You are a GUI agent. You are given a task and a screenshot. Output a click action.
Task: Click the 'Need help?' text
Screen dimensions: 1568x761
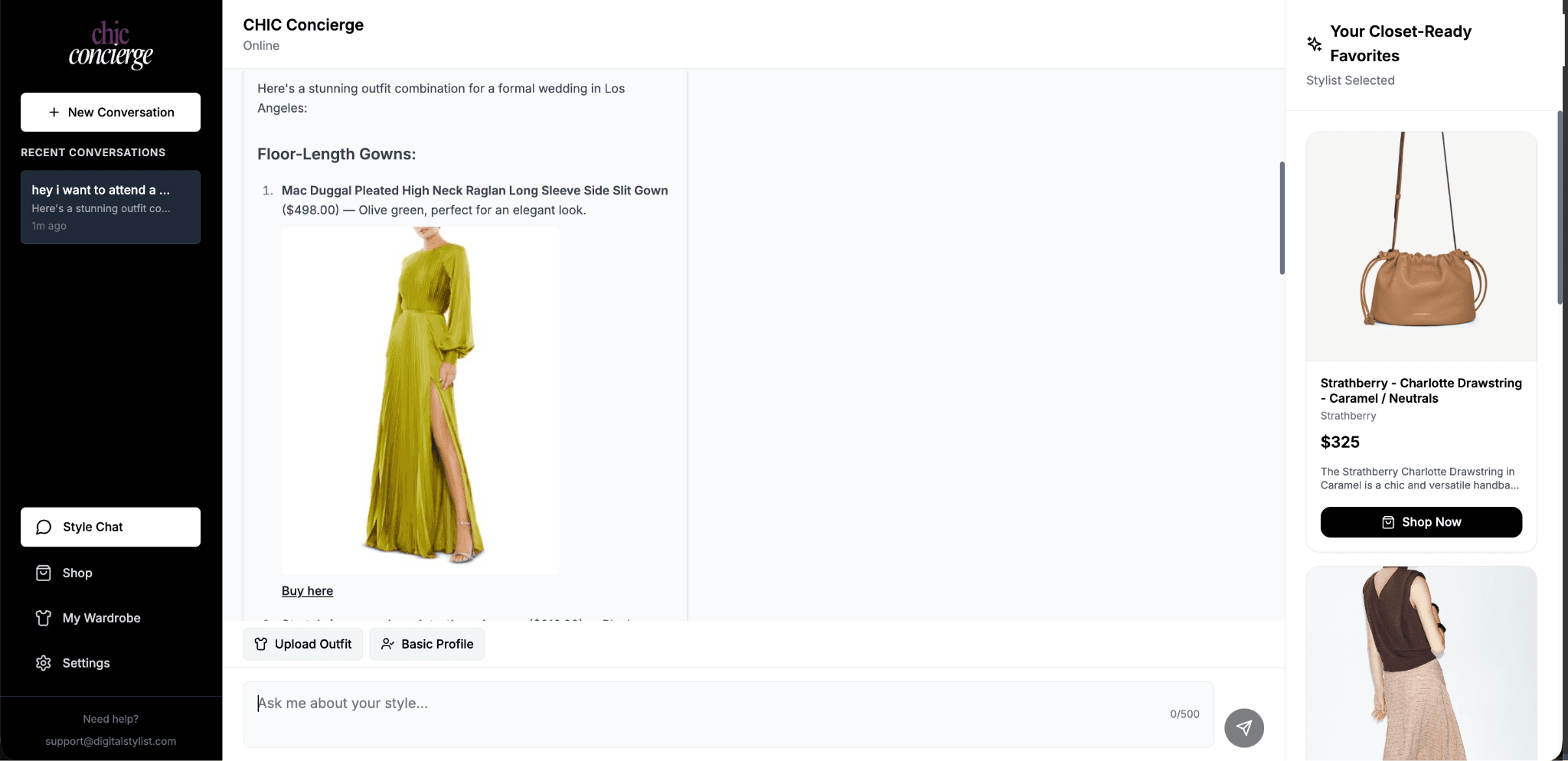coord(111,719)
